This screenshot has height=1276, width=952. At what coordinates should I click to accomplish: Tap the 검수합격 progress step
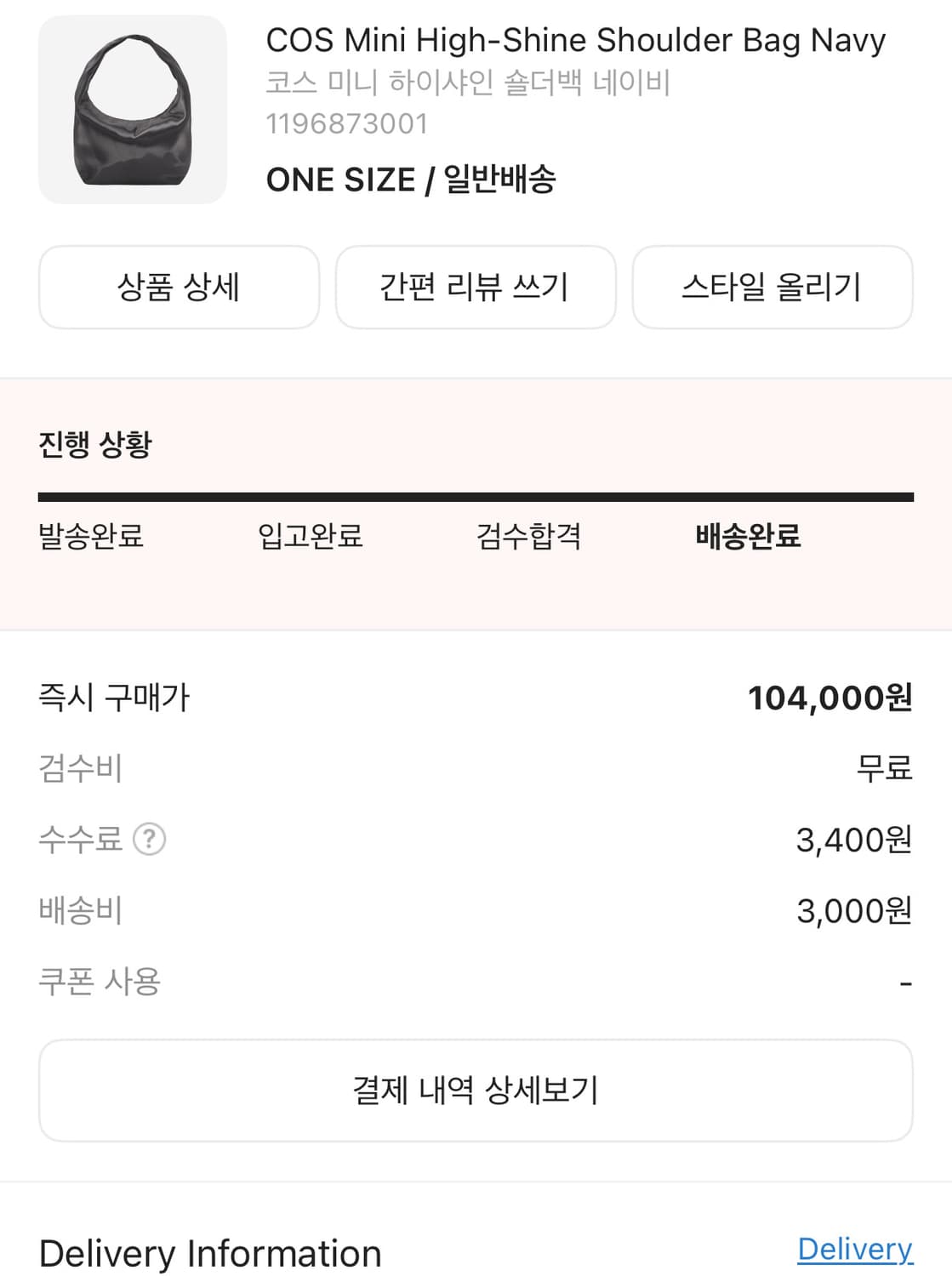pyautogui.click(x=528, y=536)
